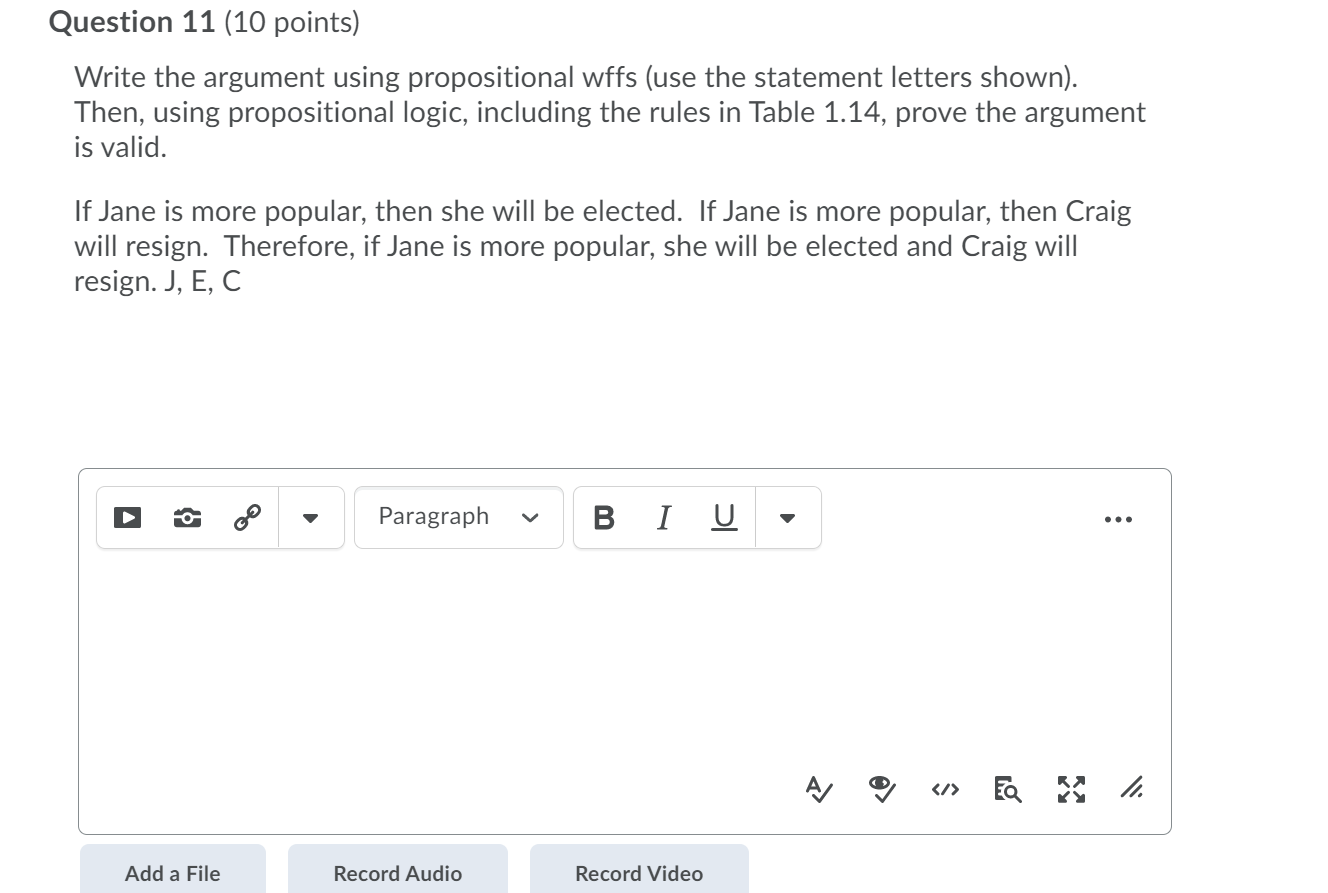Toggle italic formatting
Image resolution: width=1328 pixels, height=893 pixels.
coord(662,517)
